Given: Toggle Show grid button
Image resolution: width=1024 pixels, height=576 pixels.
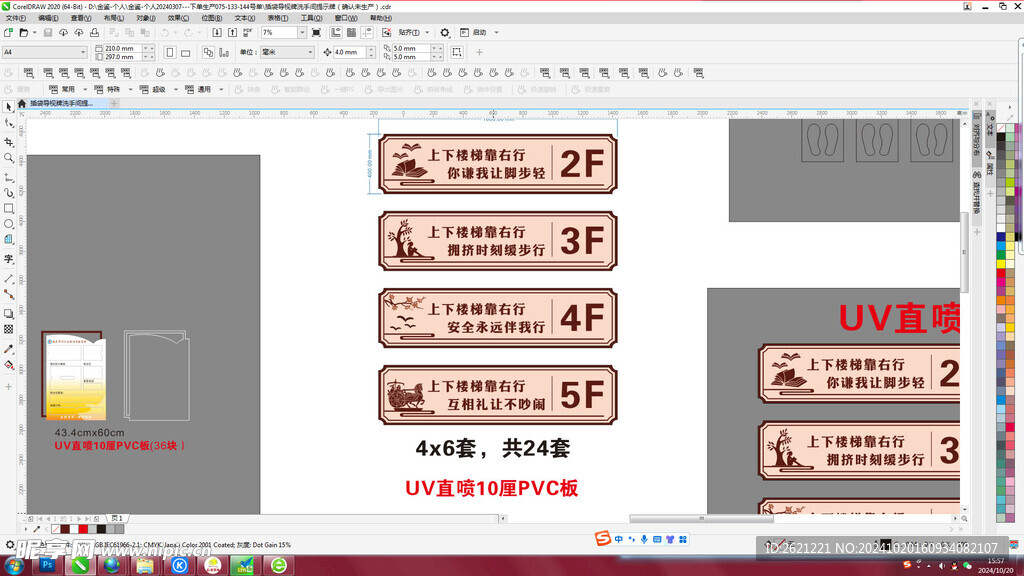Looking at the screenshot, I should [x=351, y=32].
